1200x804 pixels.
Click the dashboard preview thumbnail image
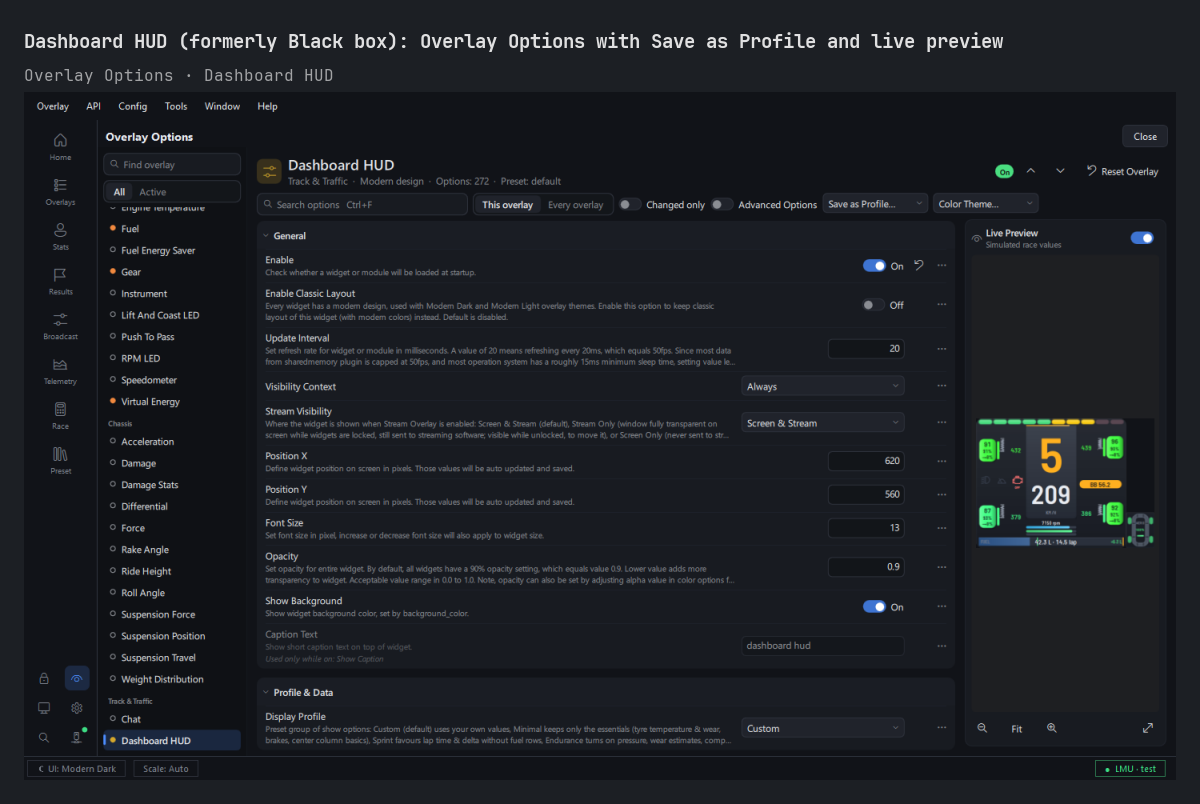click(1066, 483)
